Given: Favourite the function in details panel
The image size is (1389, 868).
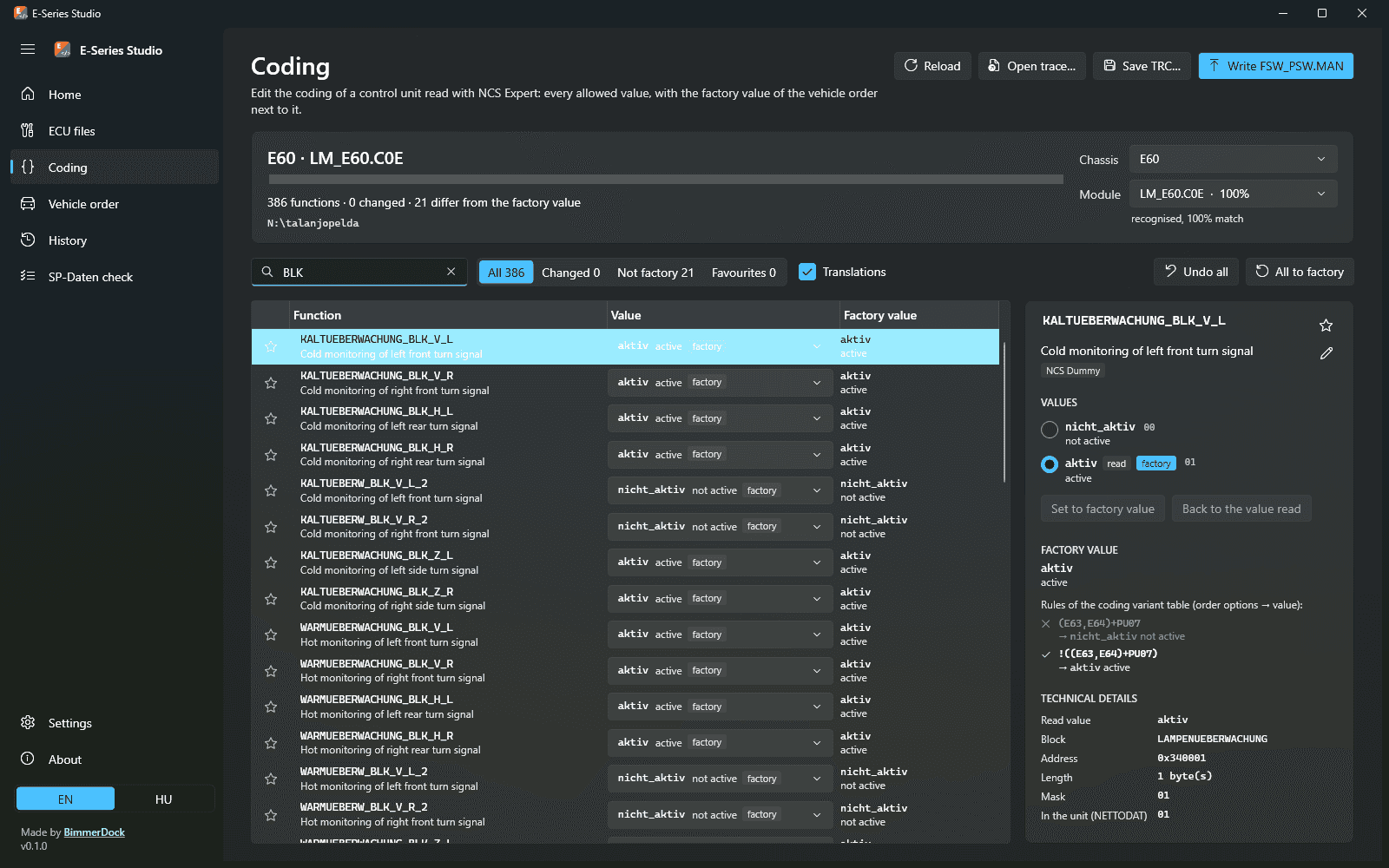Looking at the screenshot, I should (x=1326, y=325).
